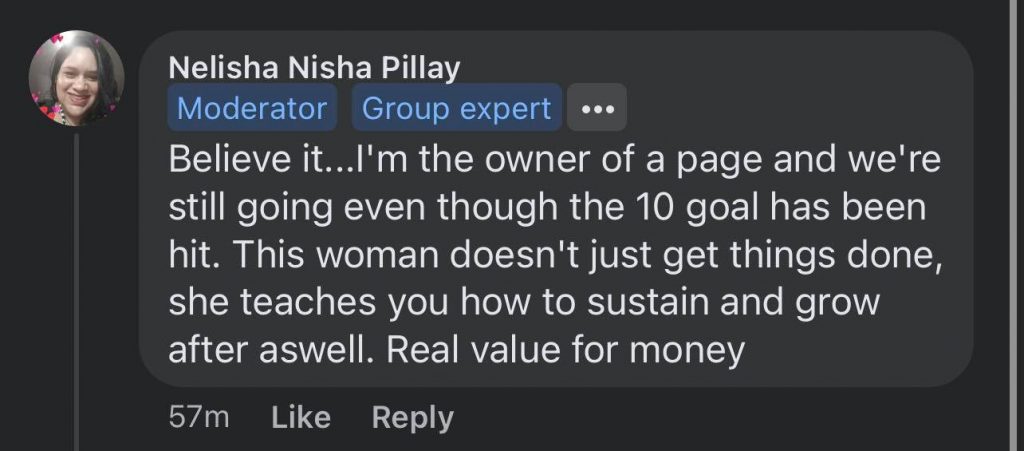
Task: Select the Group expert badge
Action: tap(456, 109)
